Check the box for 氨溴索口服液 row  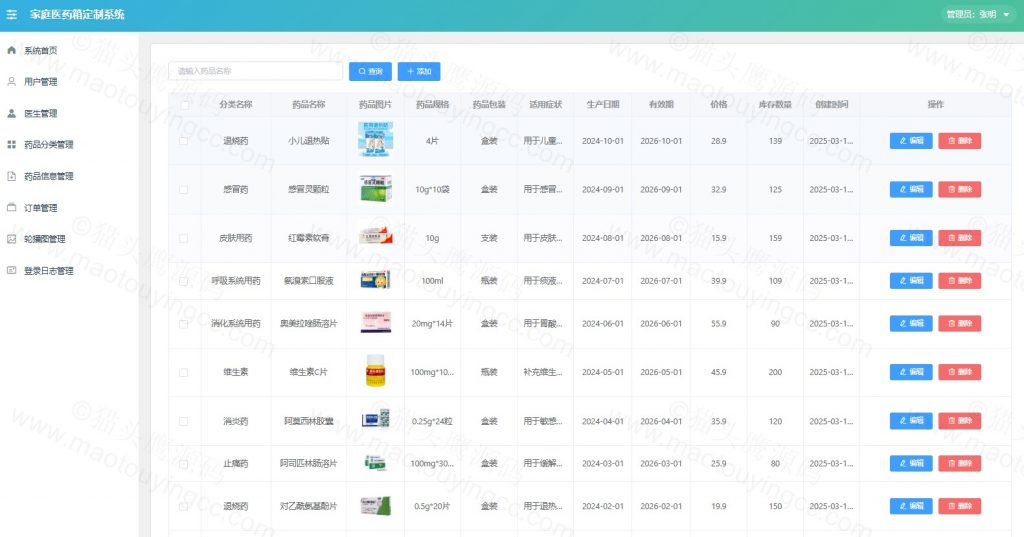click(x=184, y=281)
